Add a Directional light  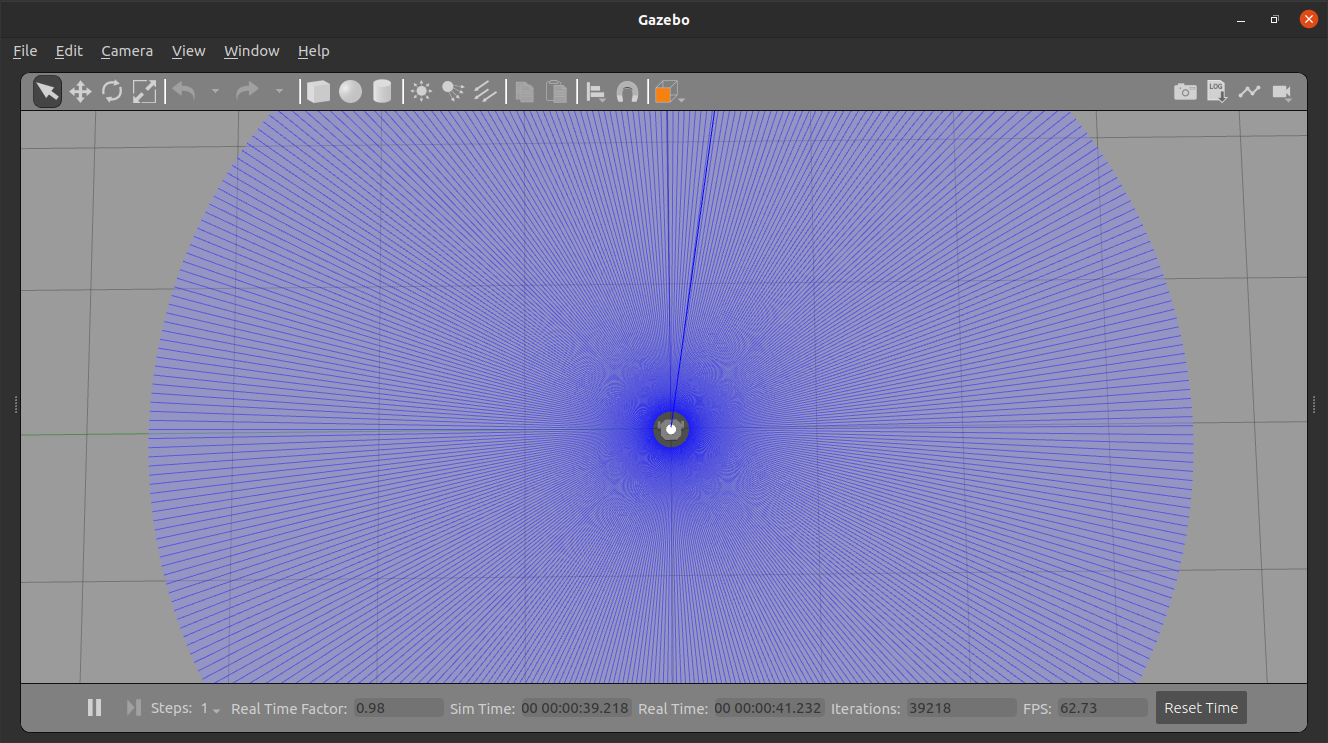(485, 92)
